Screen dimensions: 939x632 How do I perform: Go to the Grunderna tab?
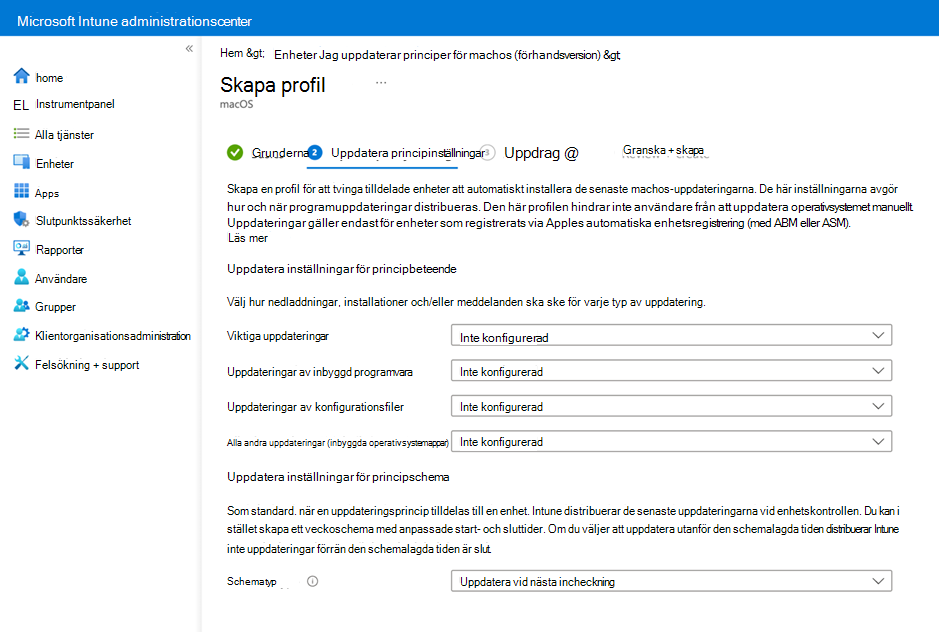(x=280, y=153)
